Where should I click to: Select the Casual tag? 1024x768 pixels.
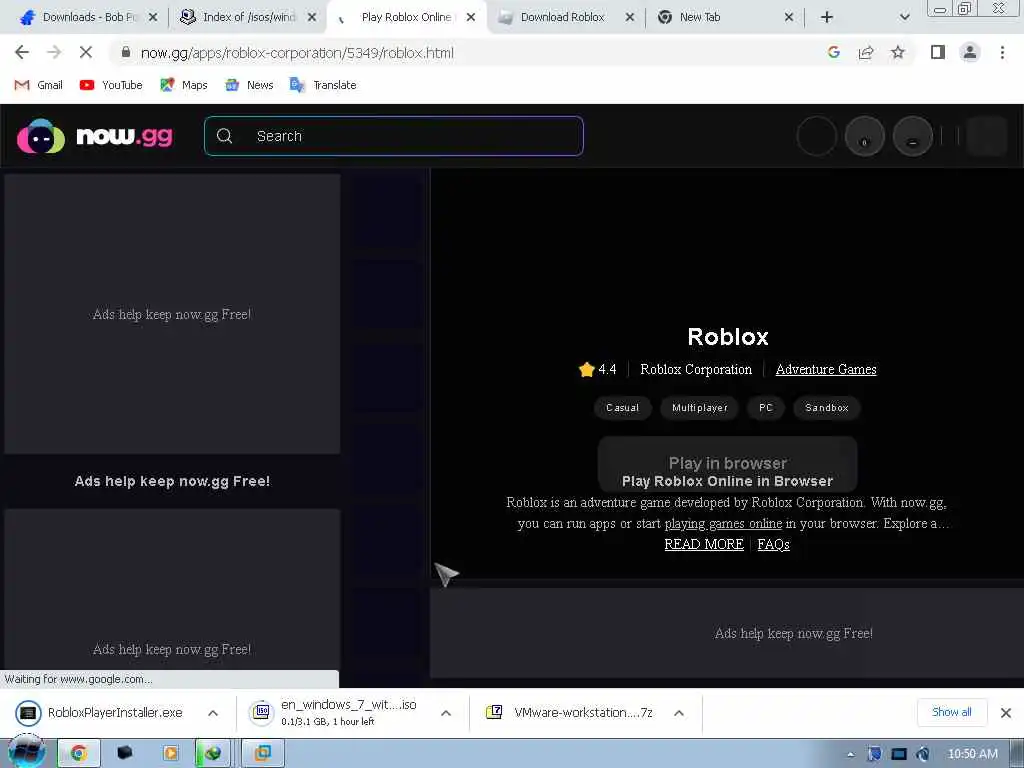click(622, 408)
